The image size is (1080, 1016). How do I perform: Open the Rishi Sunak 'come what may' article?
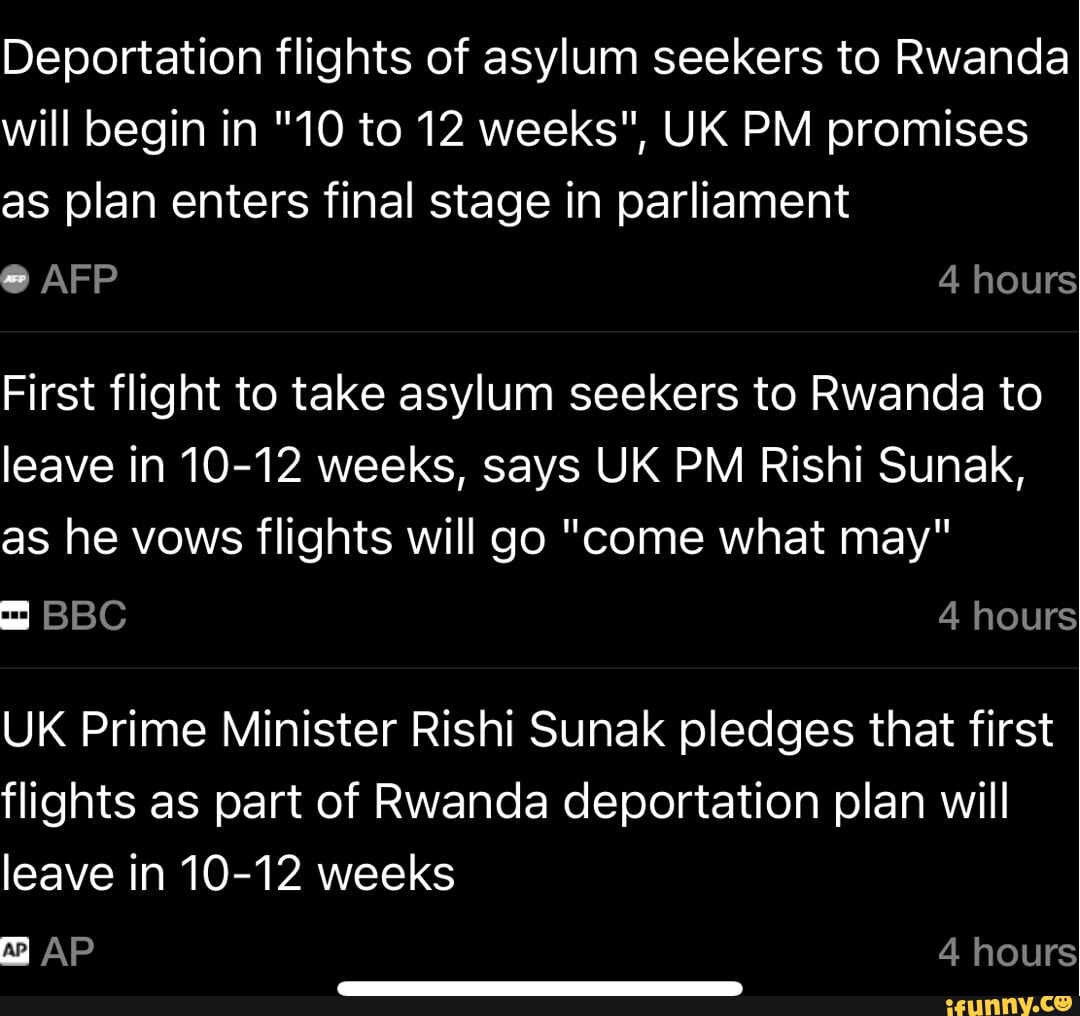click(520, 463)
